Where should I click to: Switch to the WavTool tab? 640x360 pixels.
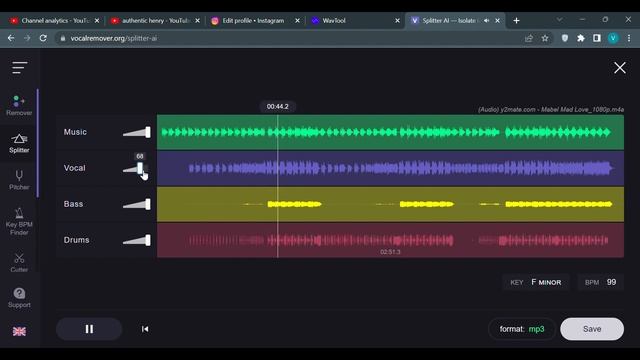tap(334, 20)
